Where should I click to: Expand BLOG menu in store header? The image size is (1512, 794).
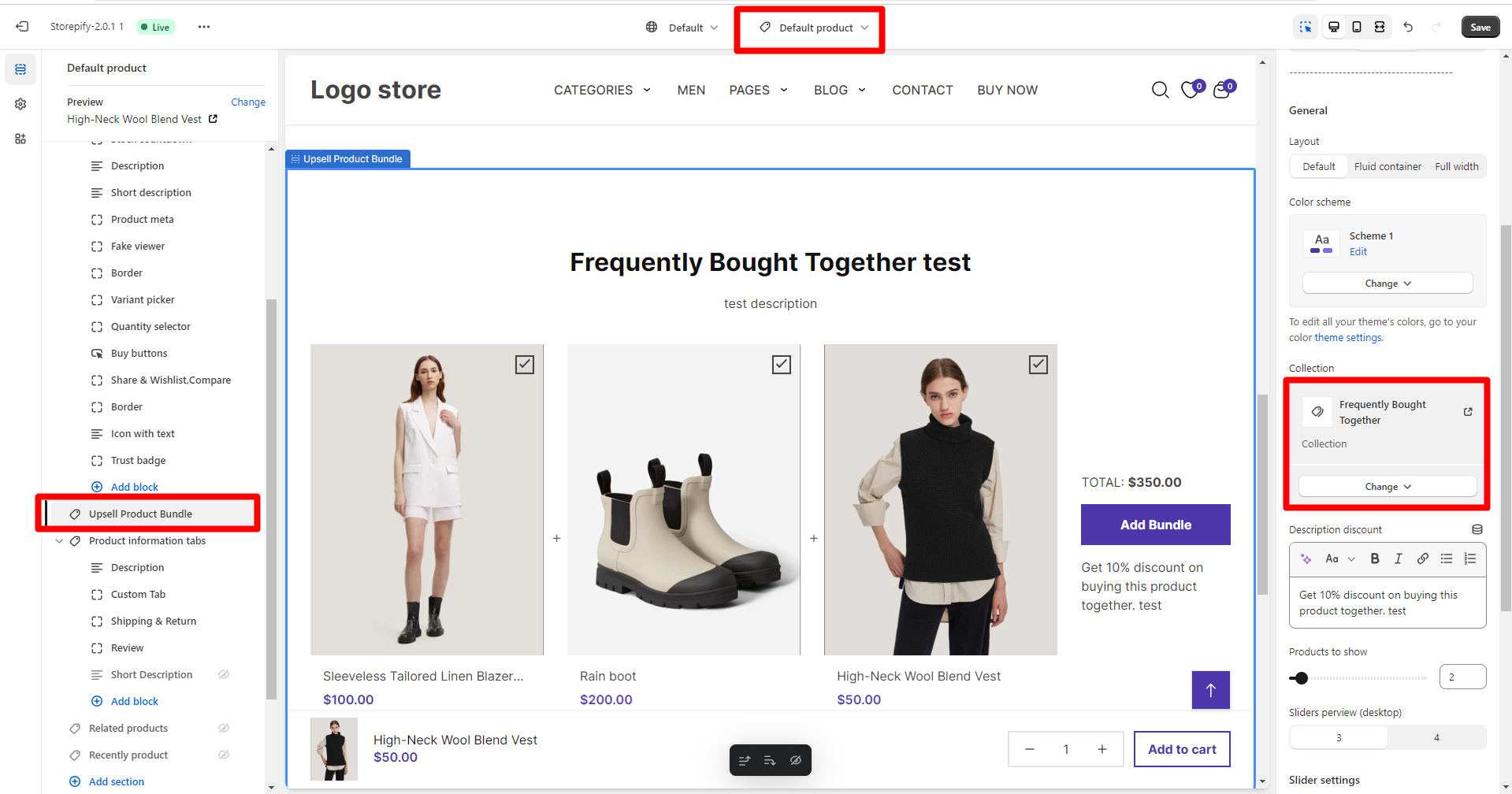pyautogui.click(x=840, y=91)
